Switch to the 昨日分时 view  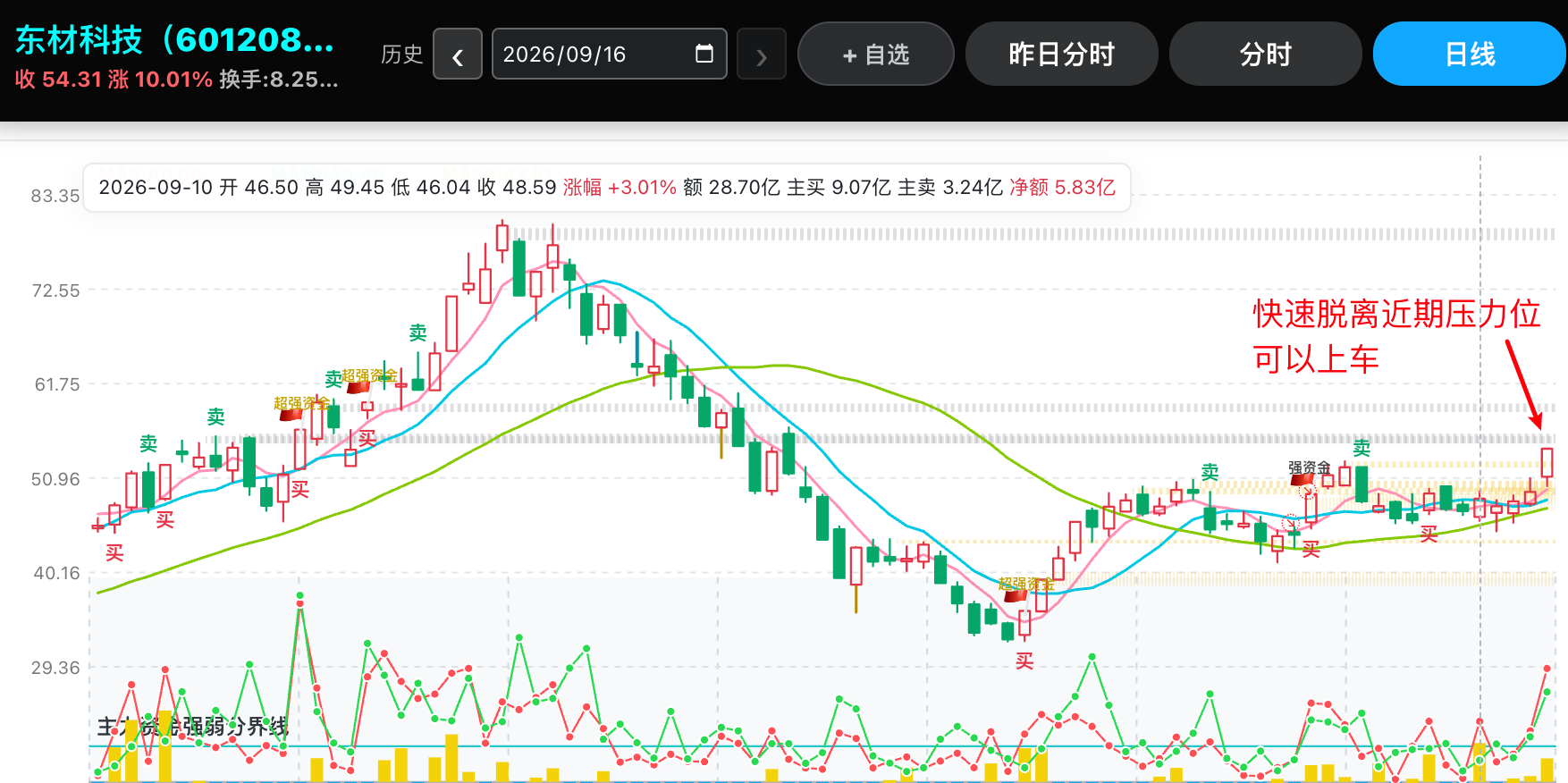tap(1062, 55)
